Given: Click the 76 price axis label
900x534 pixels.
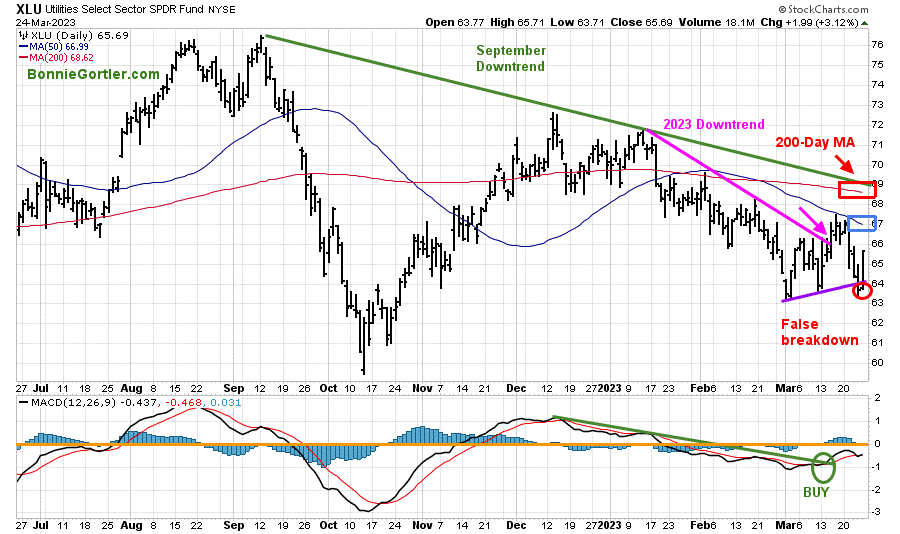Looking at the screenshot, I should 877,45.
